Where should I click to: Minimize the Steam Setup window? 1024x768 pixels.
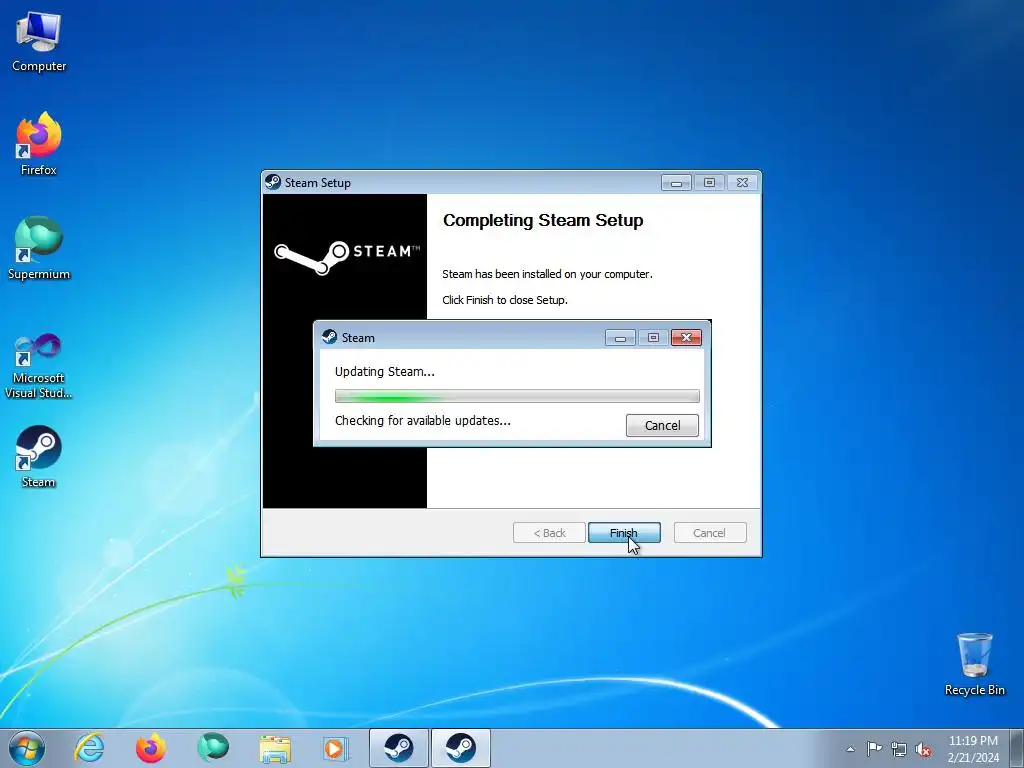point(676,183)
